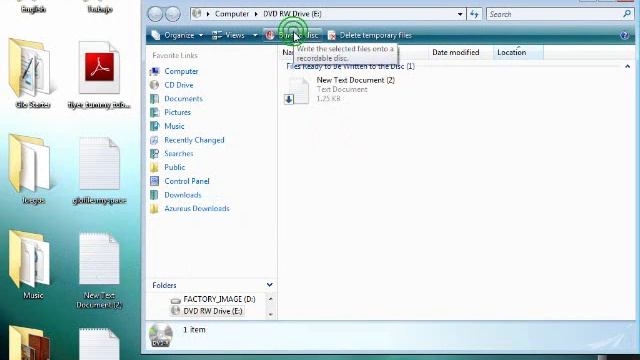
Task: Click the Forward navigation arrow button
Action: click(173, 14)
